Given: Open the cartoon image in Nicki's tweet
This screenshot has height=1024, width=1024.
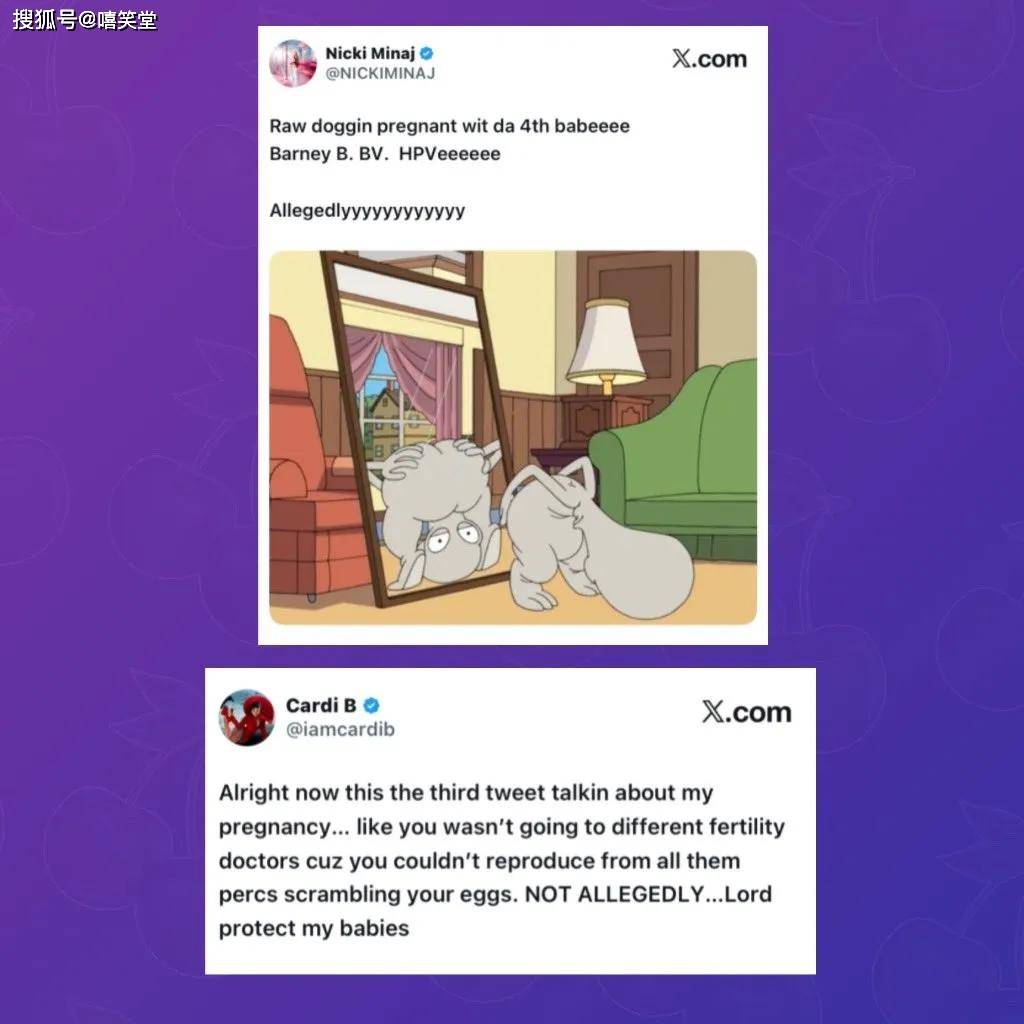Looking at the screenshot, I should [513, 438].
